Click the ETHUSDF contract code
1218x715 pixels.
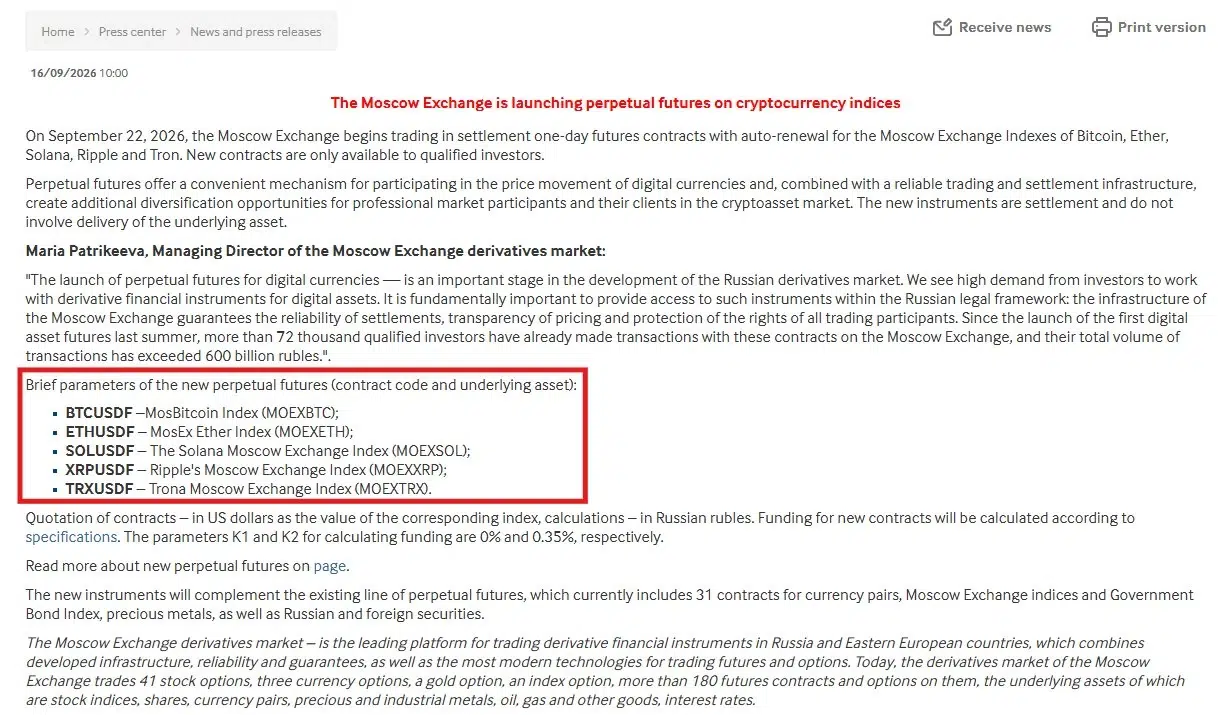(99, 431)
